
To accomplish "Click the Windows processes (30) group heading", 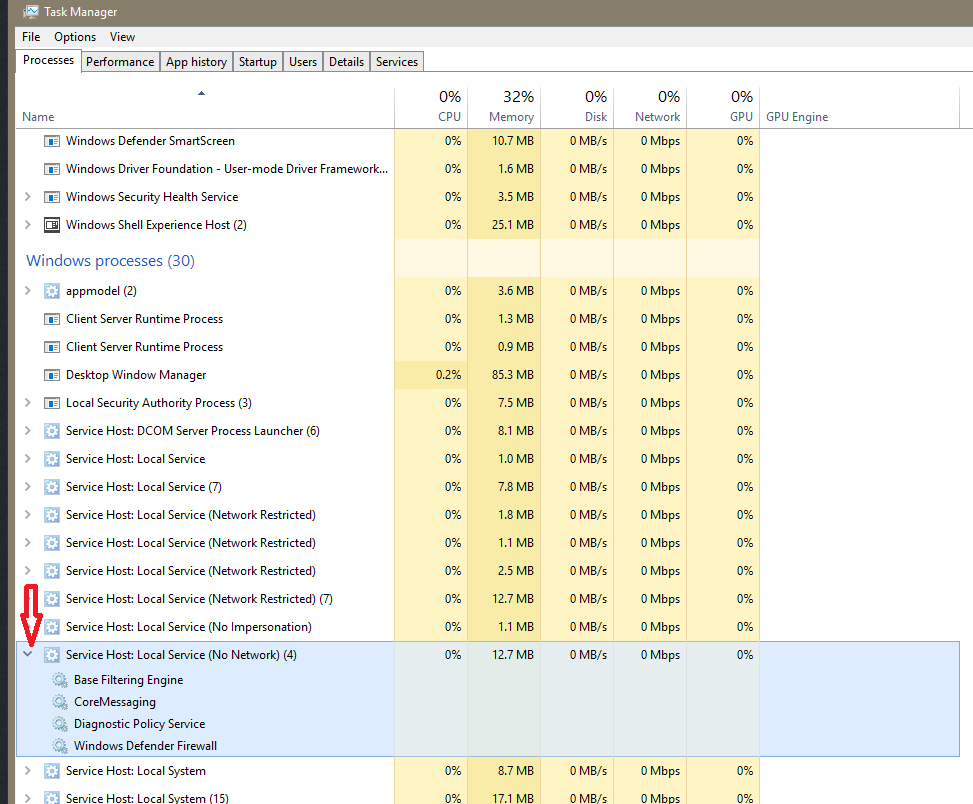I will 110,261.
